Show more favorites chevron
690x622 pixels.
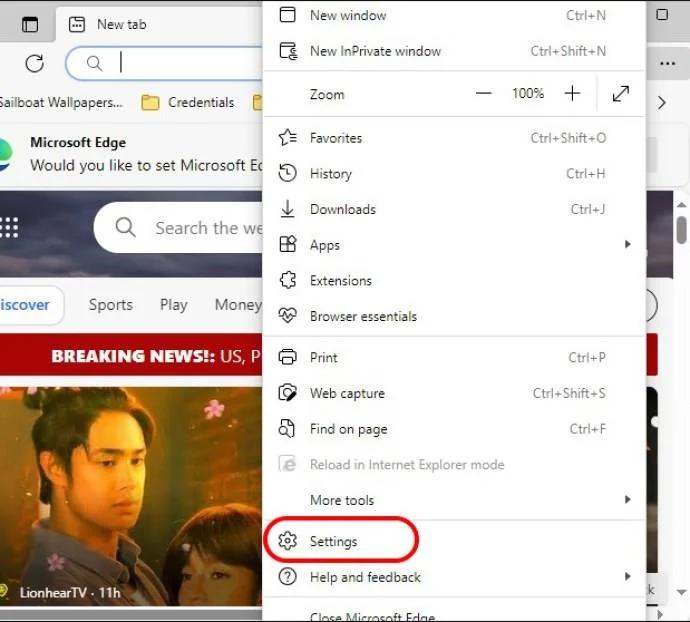pos(661,103)
